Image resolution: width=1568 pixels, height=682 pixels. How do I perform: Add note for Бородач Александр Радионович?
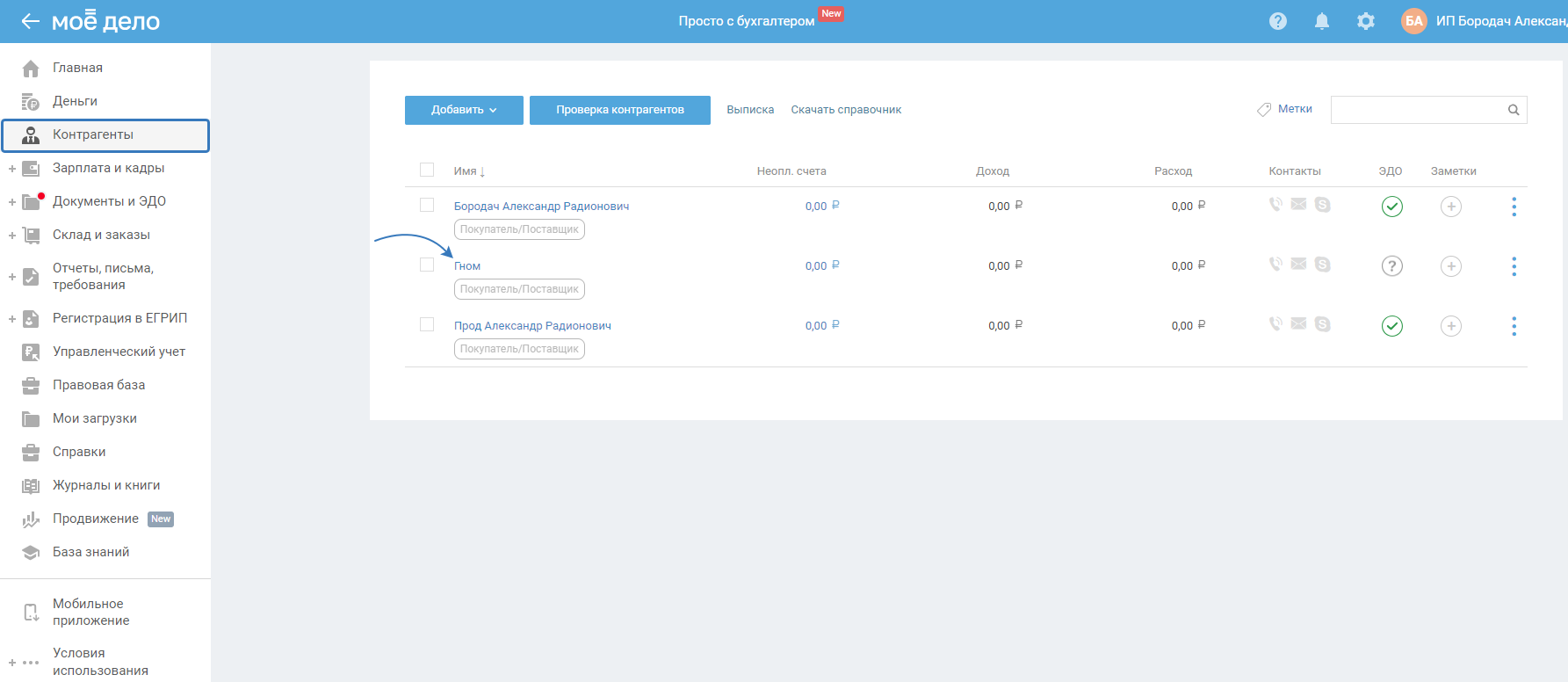point(1451,207)
